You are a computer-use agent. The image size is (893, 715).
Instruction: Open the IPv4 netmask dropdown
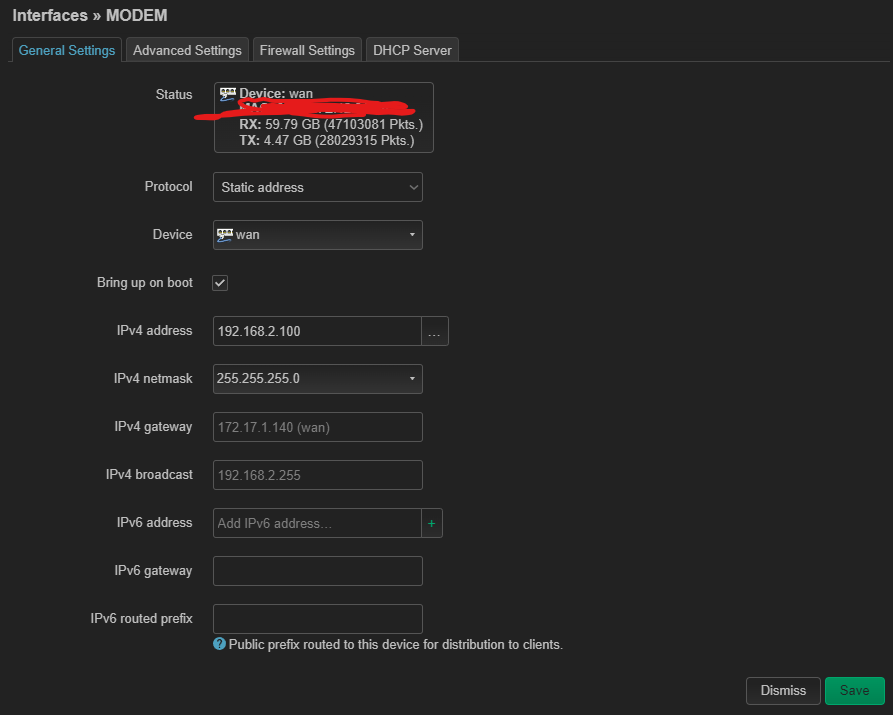(x=318, y=379)
